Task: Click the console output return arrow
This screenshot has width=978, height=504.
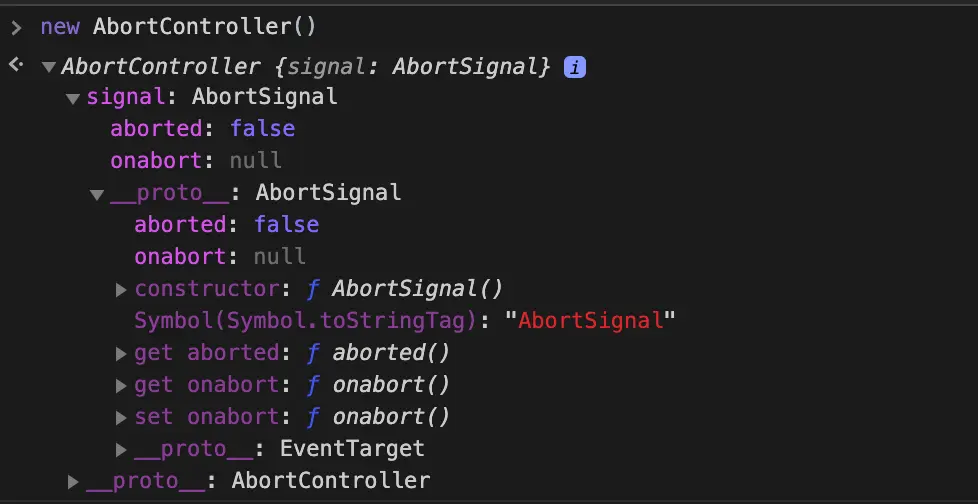Action: (16, 66)
